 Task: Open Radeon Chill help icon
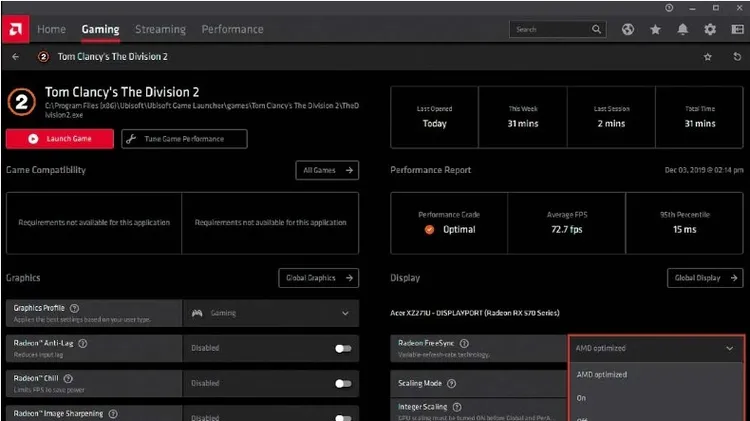point(68,378)
